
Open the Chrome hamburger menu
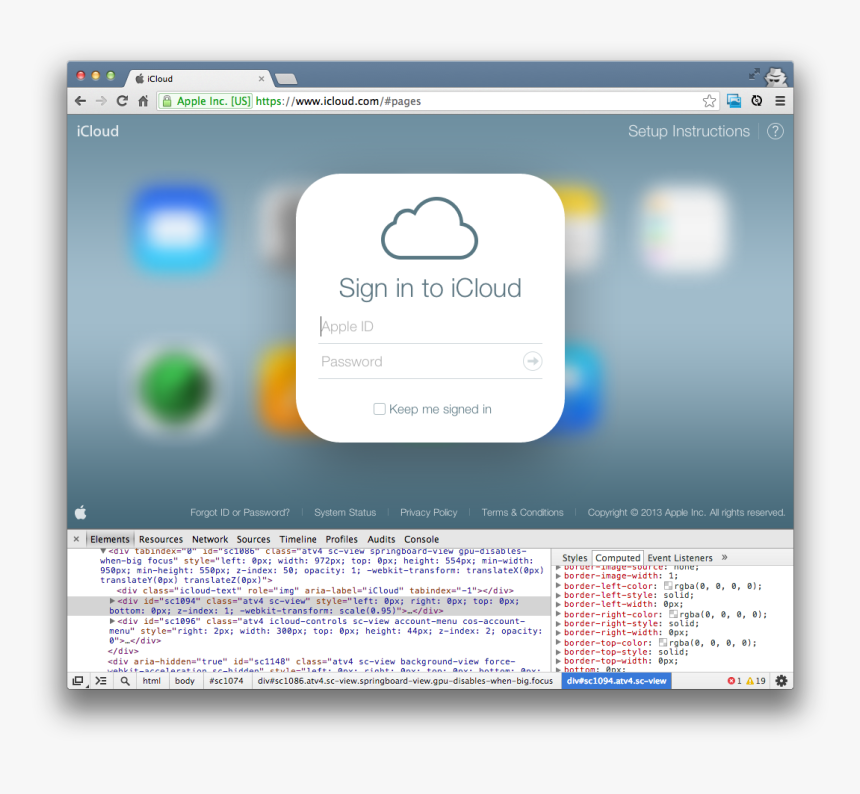[x=780, y=101]
